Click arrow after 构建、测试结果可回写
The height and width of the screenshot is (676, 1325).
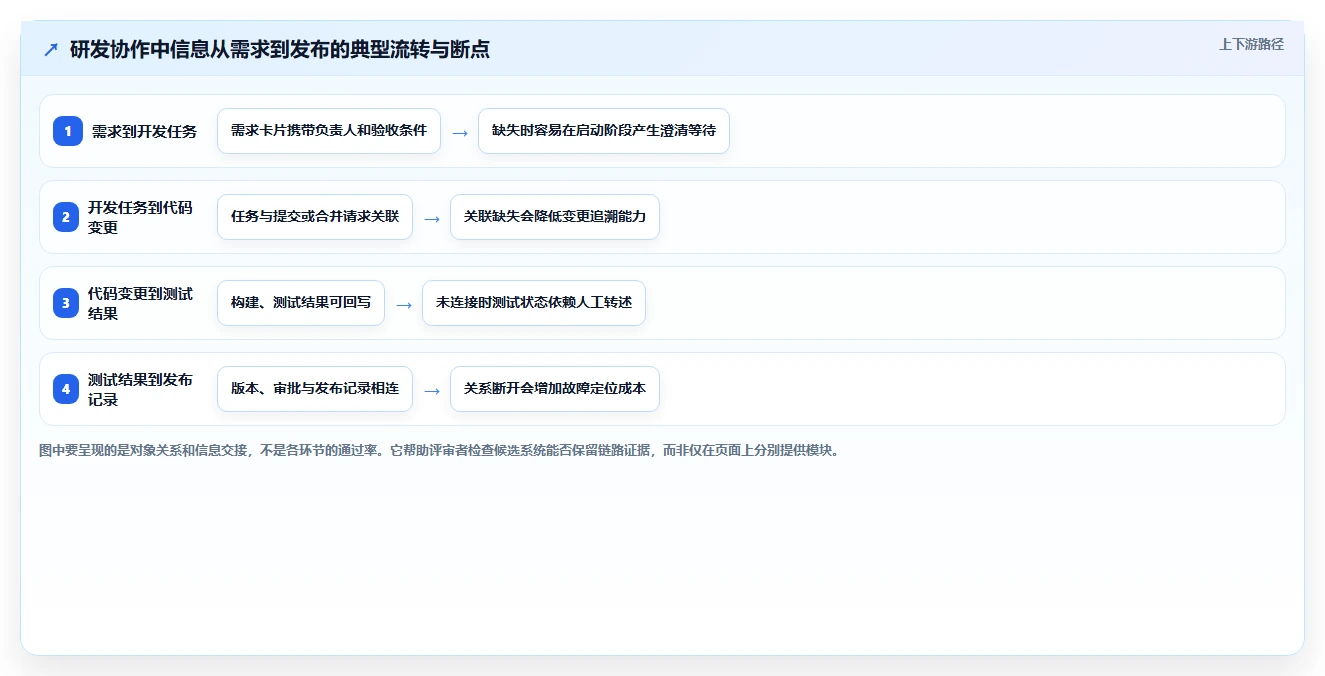click(404, 304)
